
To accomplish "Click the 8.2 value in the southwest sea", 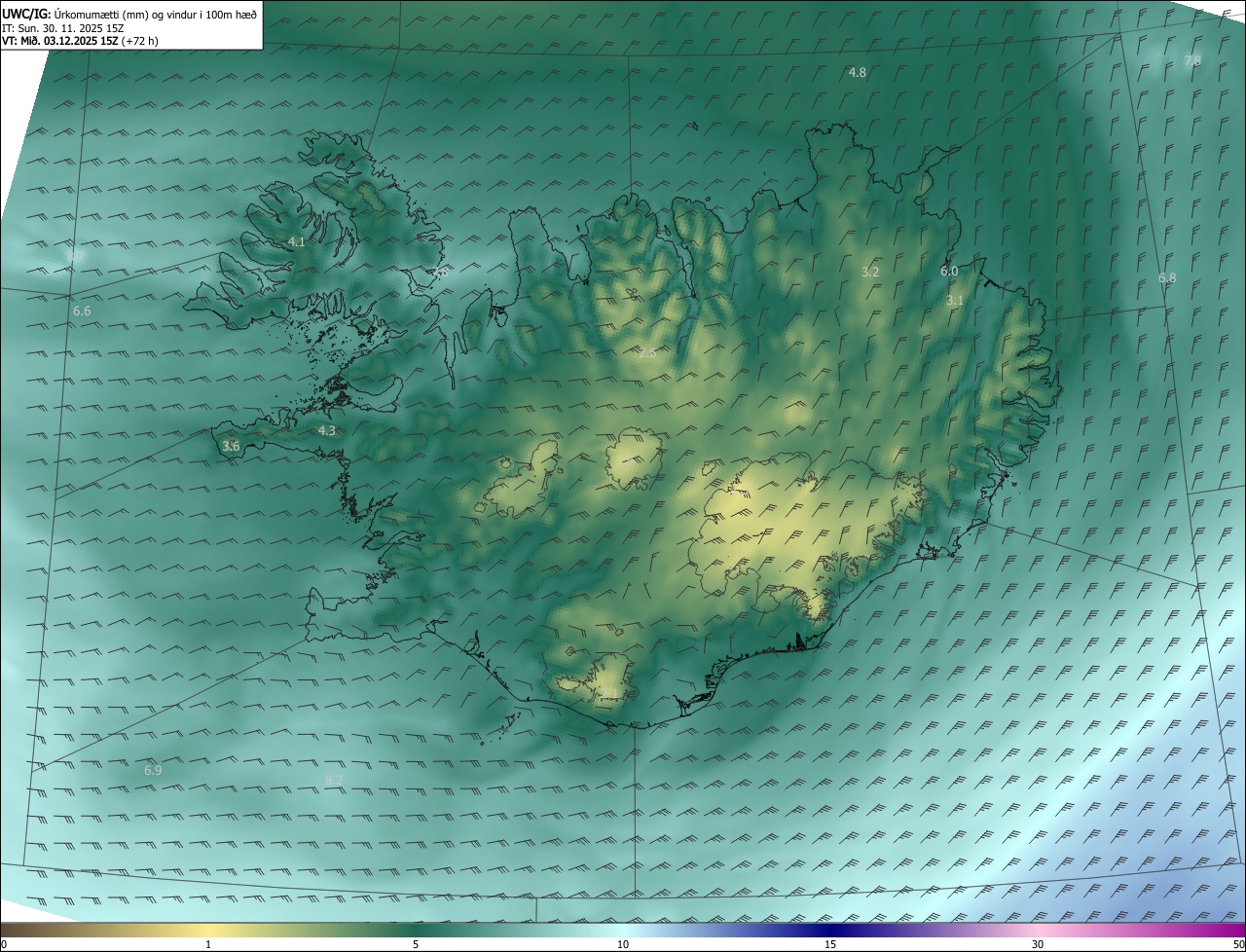I will [334, 780].
